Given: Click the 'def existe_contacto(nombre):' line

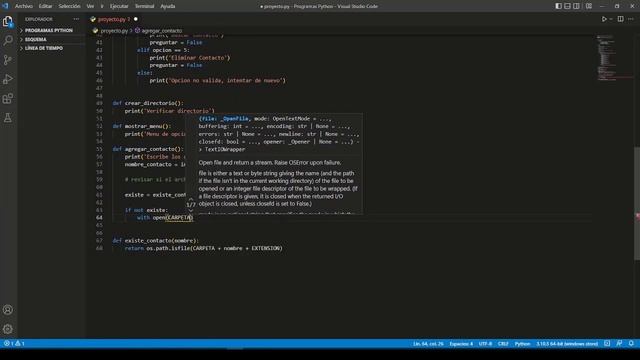Looking at the screenshot, I should click(x=156, y=240).
